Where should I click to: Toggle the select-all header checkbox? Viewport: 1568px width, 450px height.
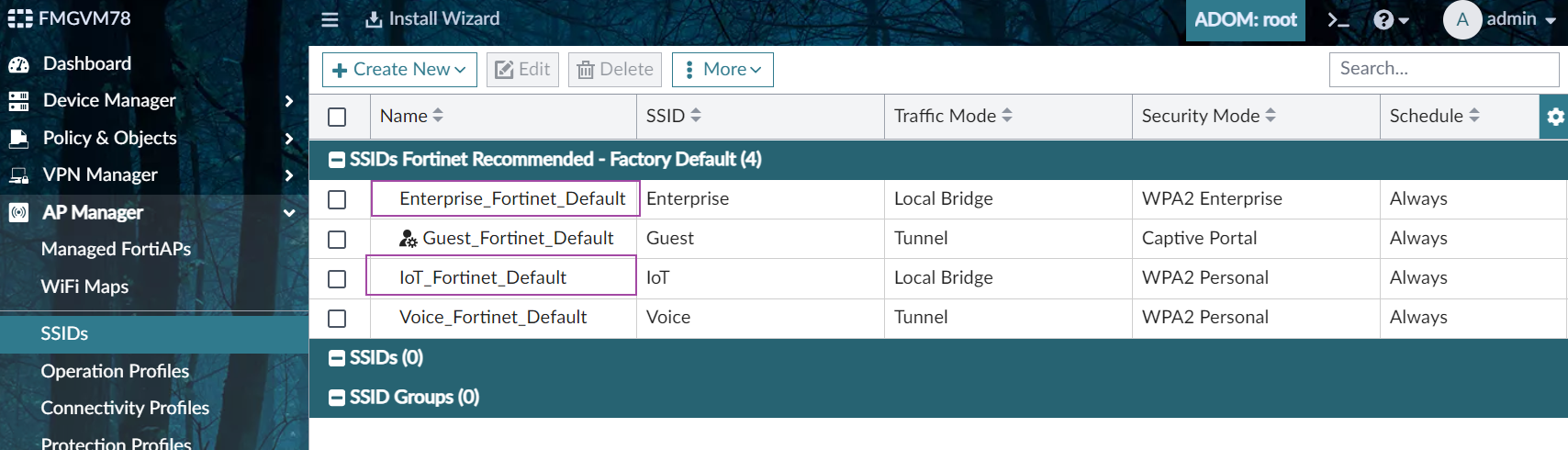click(337, 117)
